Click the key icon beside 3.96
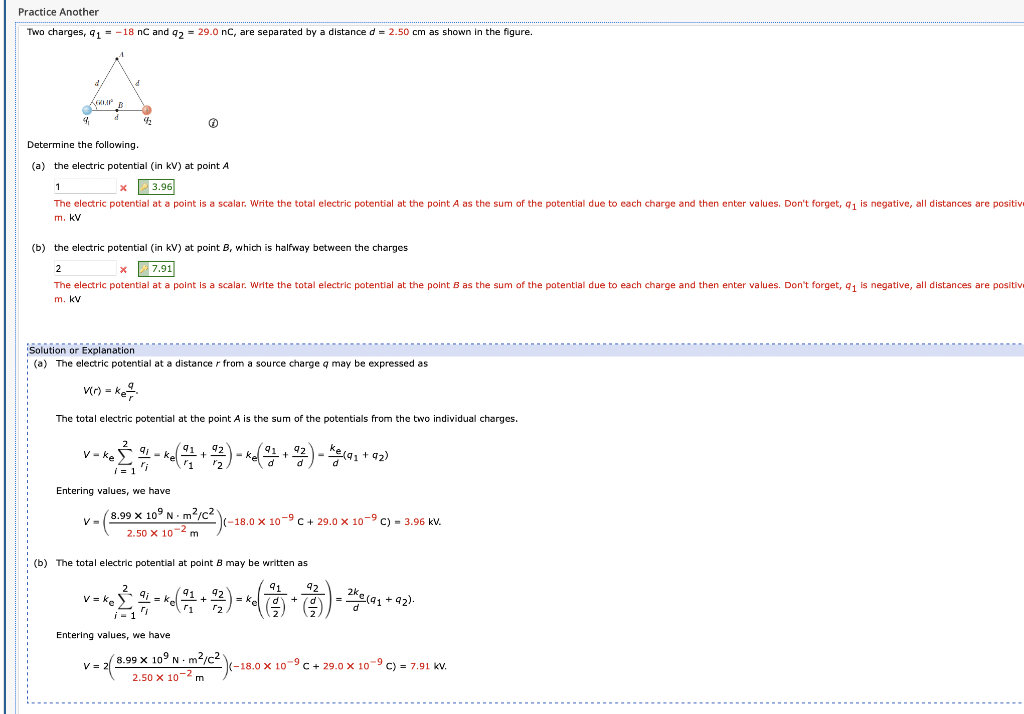 144,187
